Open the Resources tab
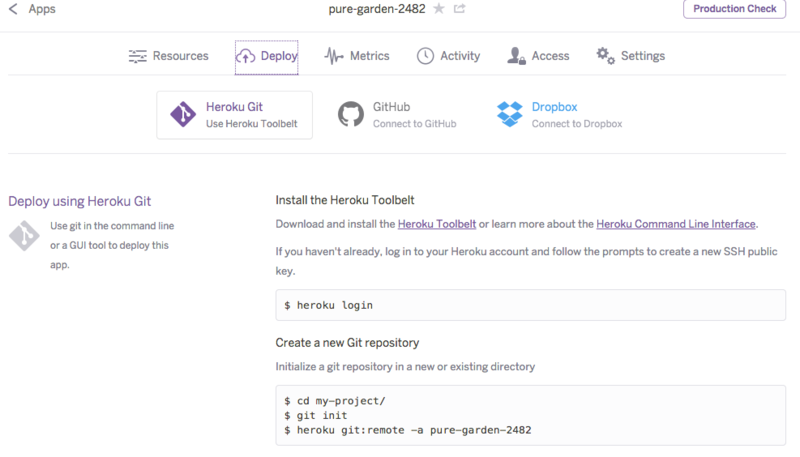Viewport: 800px width, 457px height. 168,56
